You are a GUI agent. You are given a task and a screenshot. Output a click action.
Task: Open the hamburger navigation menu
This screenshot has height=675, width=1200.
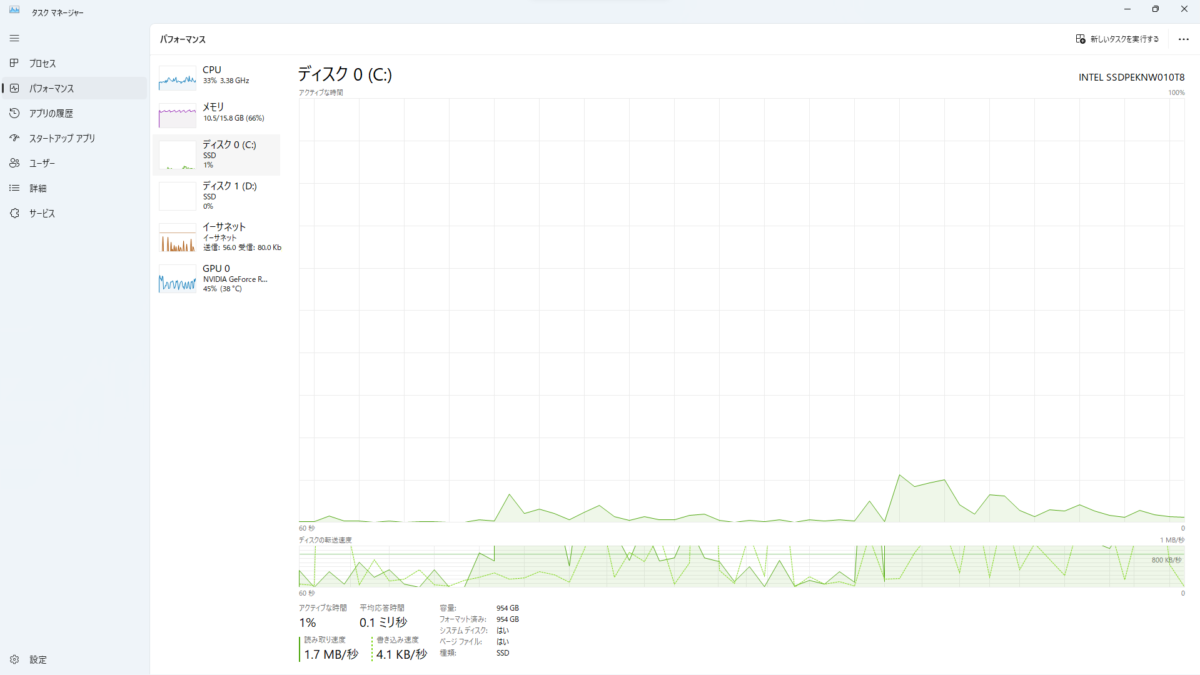14,38
